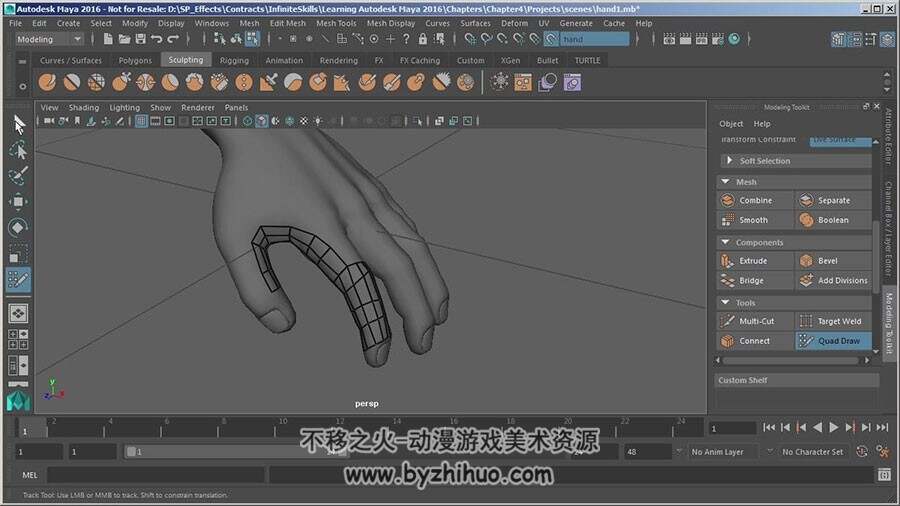Click the Open Scene folder icon
The image size is (900, 506).
pos(124,39)
